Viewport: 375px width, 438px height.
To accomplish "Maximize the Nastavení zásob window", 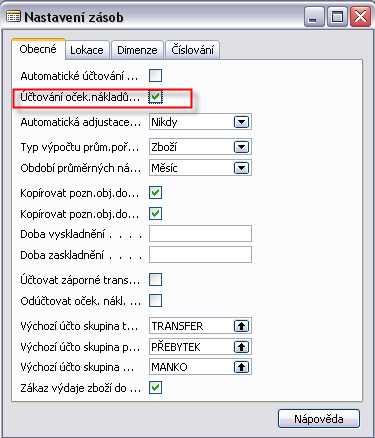I will (337, 17).
